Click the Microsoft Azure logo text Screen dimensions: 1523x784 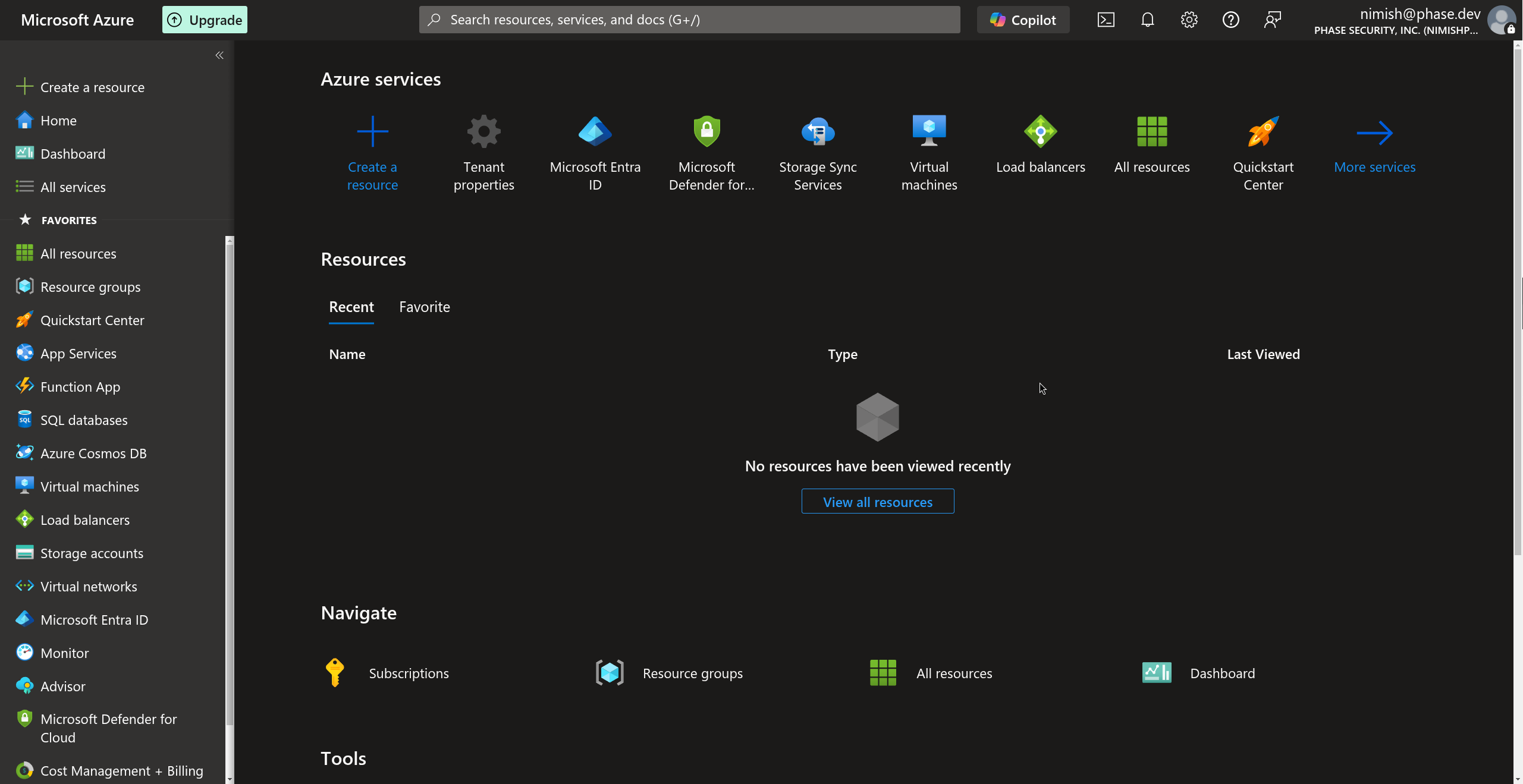(77, 20)
